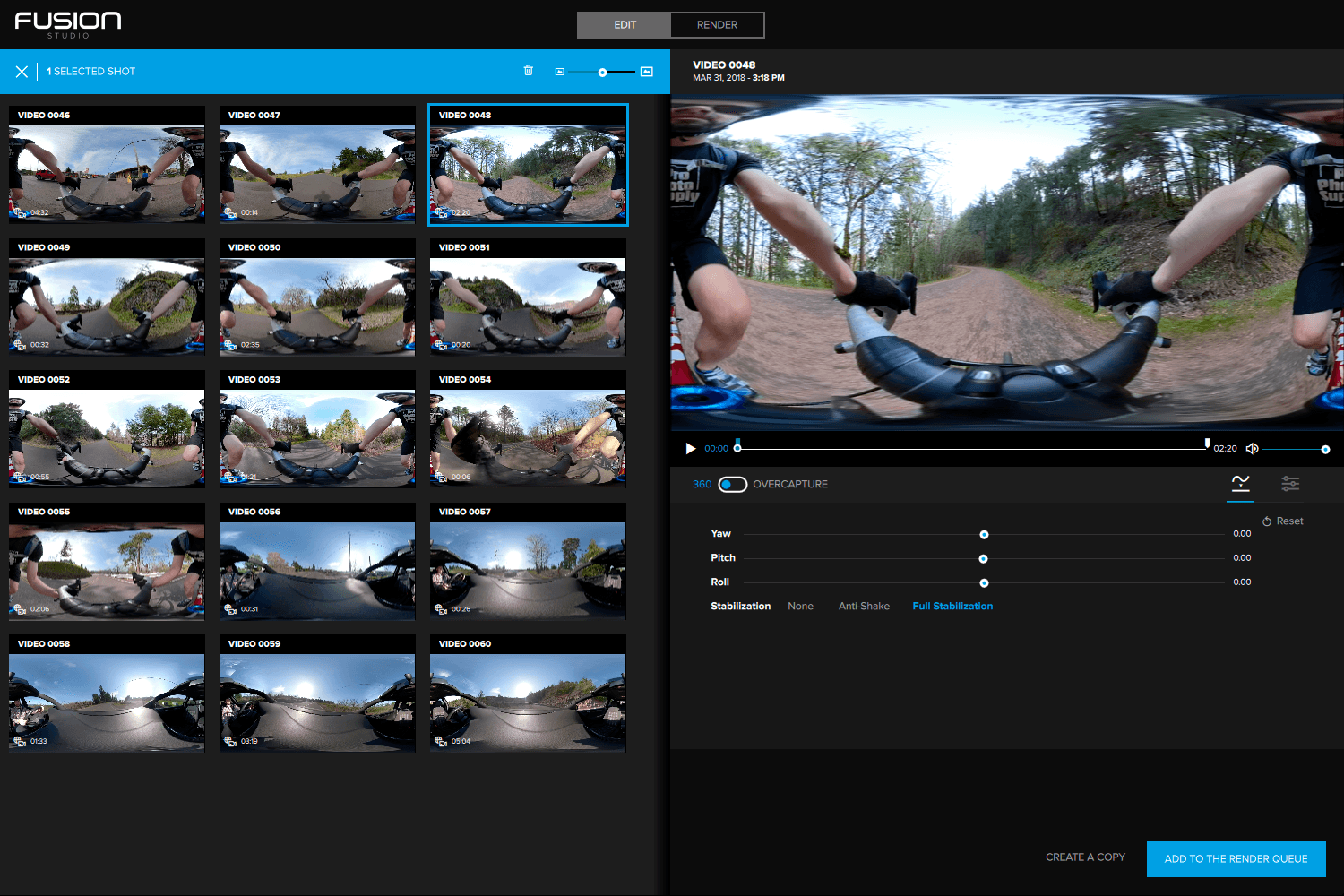Click the 360 video icon on VIDEO 0056
This screenshot has height=896, width=1344.
[x=230, y=608]
